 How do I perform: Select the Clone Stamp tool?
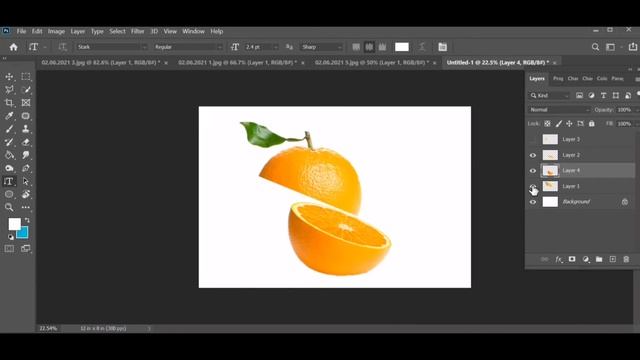[26, 129]
